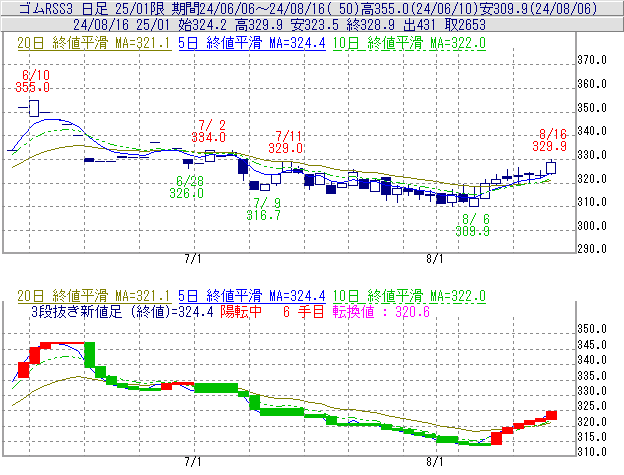
Task: Click the 370.0 price axis label
Action: click(592, 60)
